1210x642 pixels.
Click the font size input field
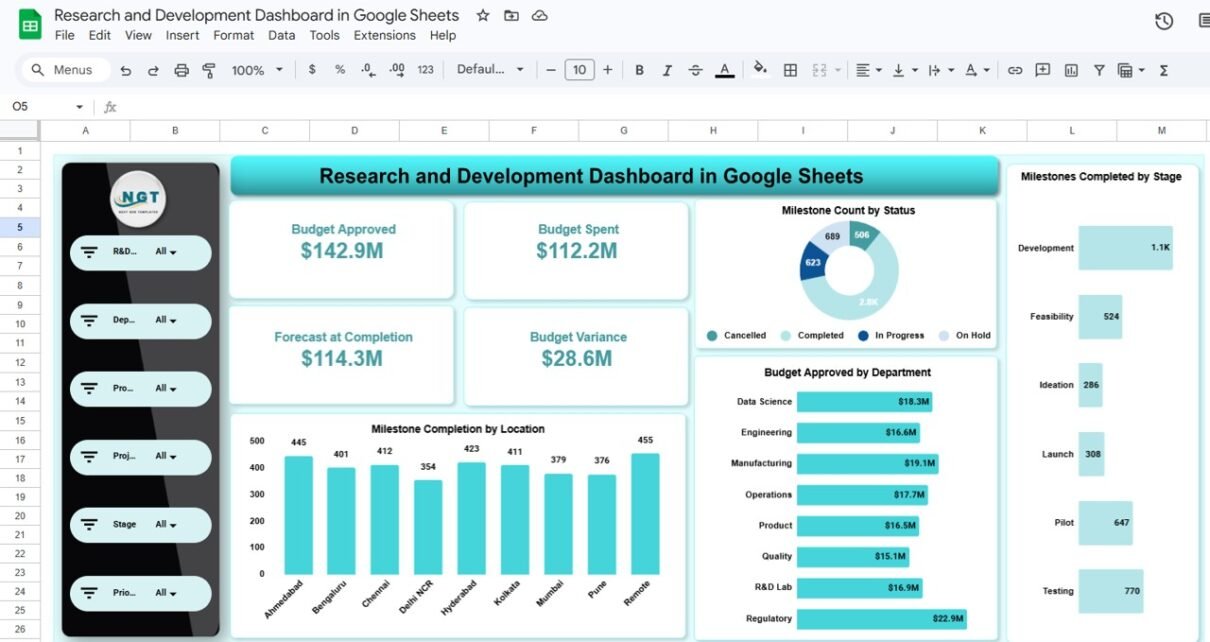[x=579, y=70]
